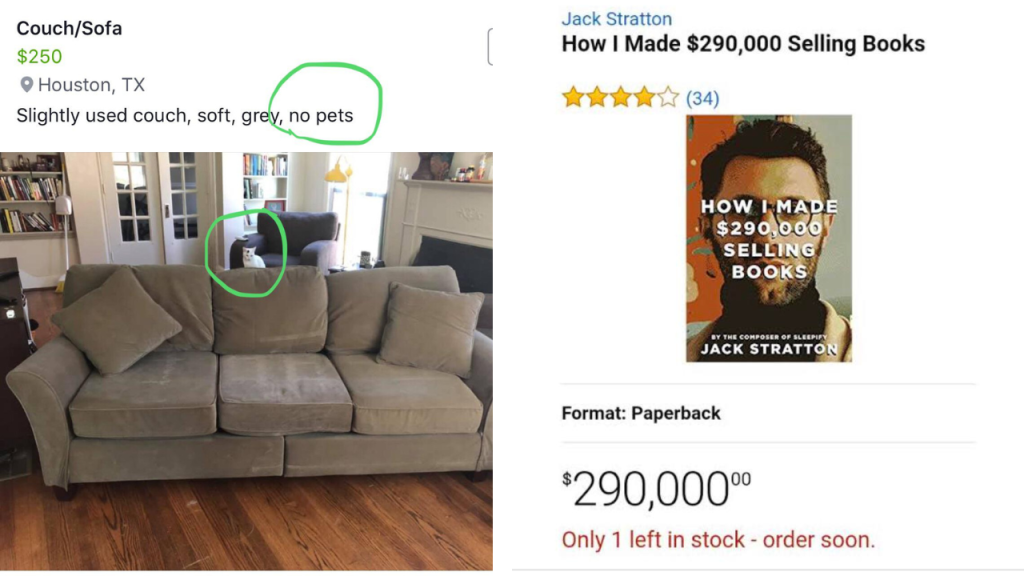
Task: Click the white cat circled in the photo
Action: pyautogui.click(x=247, y=257)
